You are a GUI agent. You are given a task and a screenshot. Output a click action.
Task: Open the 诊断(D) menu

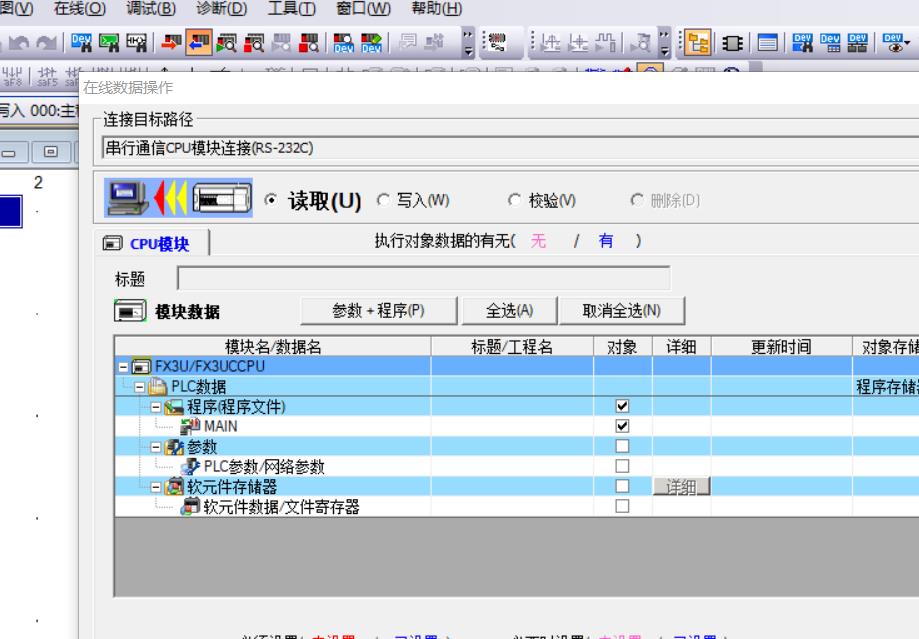(x=223, y=9)
